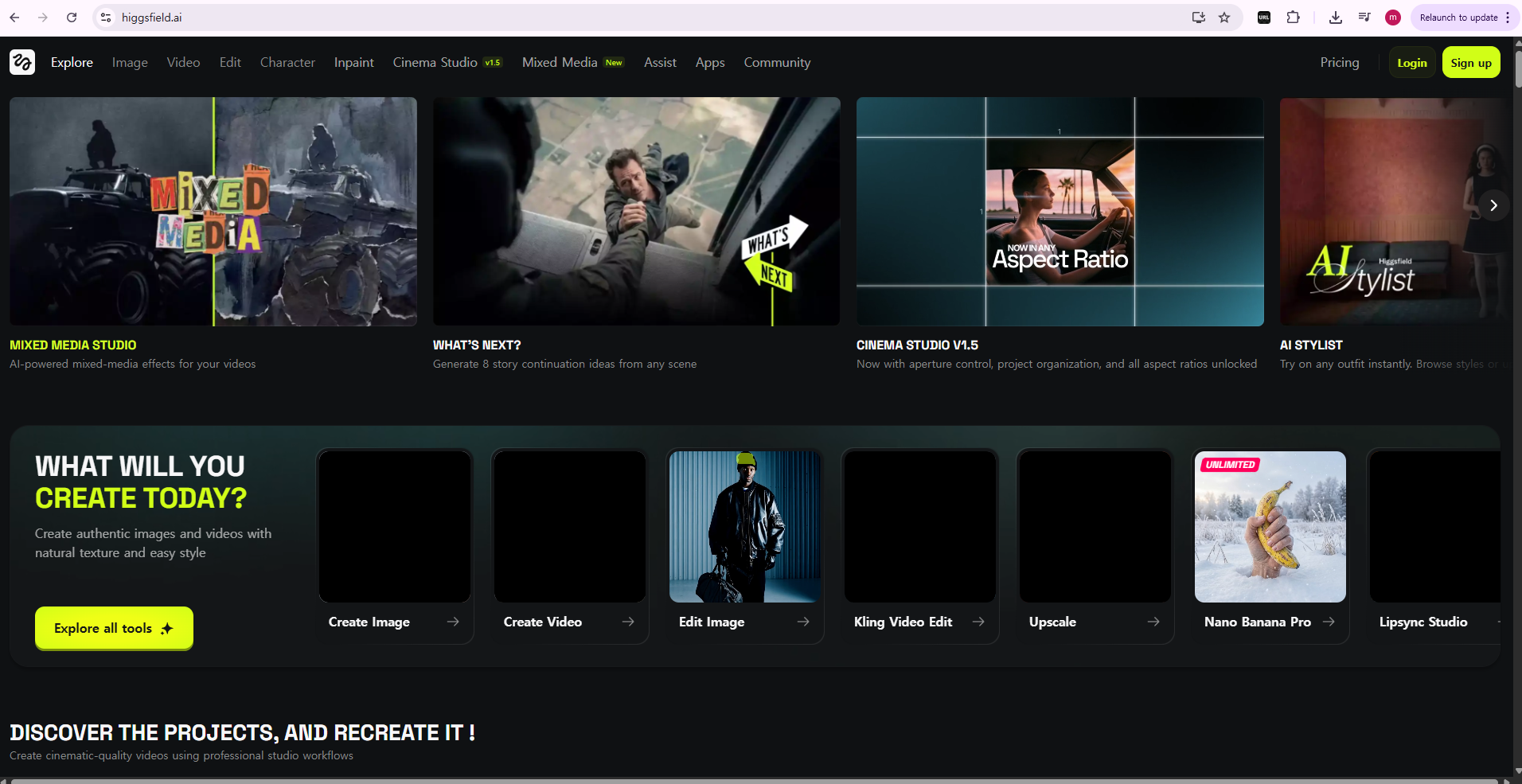Click the arrow on Create Image card
Image resolution: width=1522 pixels, height=784 pixels.
click(x=453, y=622)
